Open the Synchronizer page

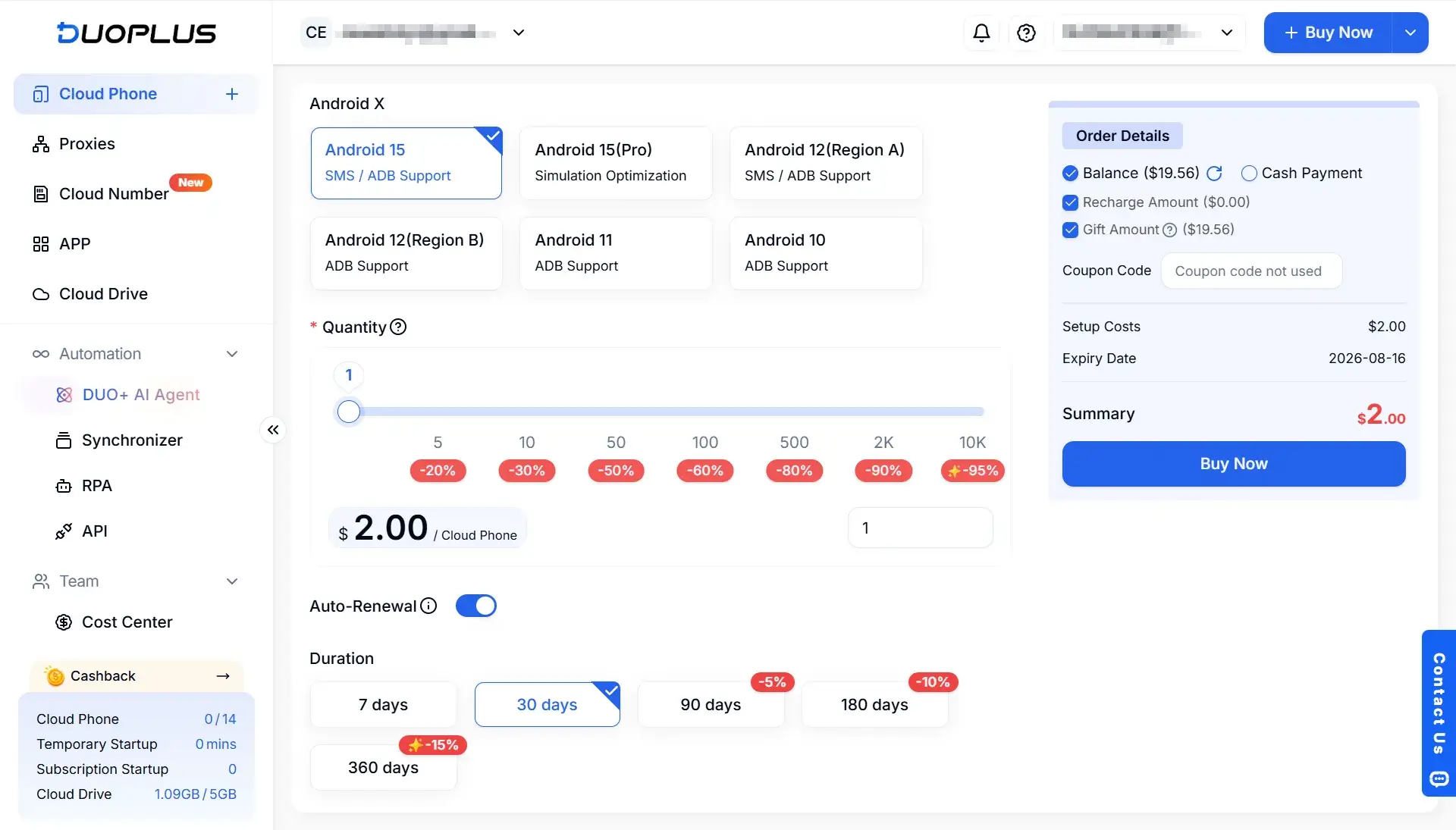tap(132, 440)
